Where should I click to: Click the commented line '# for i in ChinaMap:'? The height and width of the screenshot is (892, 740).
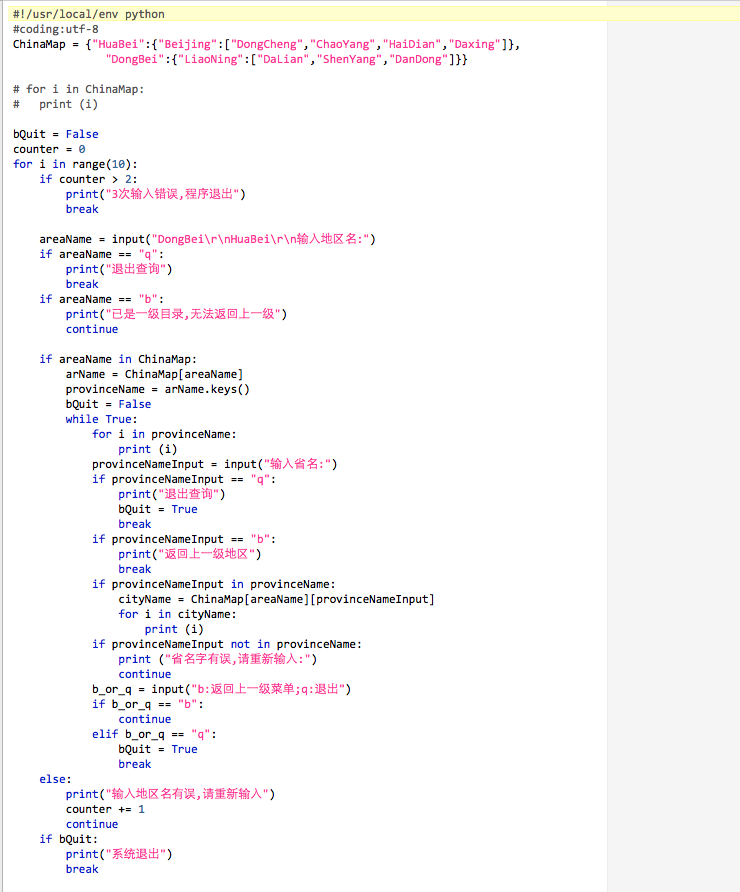pyautogui.click(x=78, y=89)
